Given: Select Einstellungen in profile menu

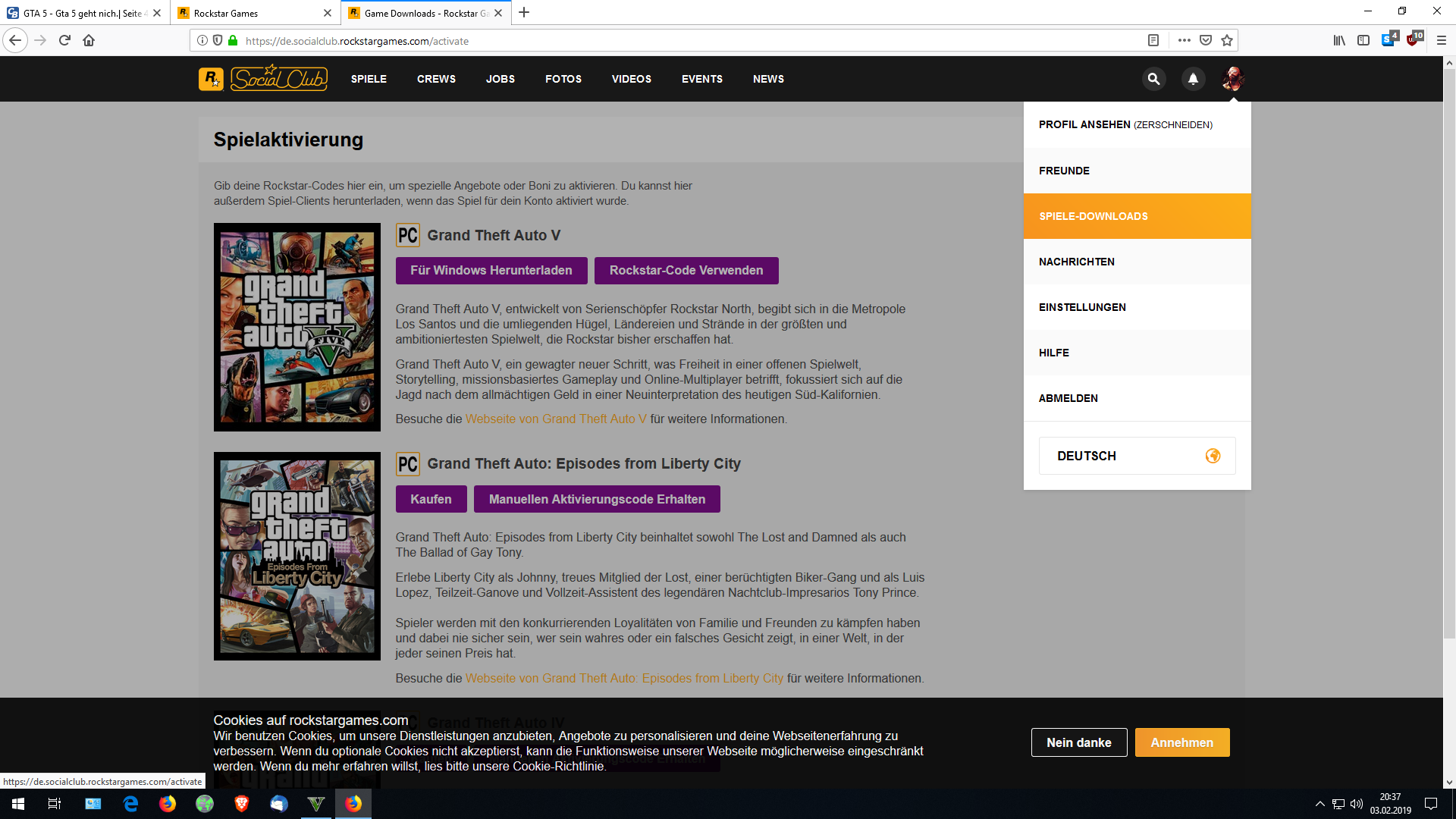Looking at the screenshot, I should [x=1082, y=307].
